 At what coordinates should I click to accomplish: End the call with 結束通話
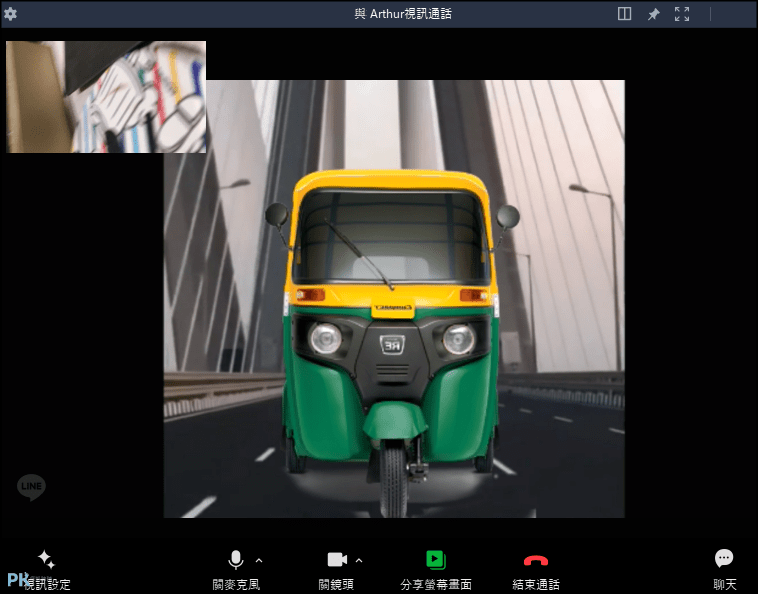[x=536, y=571]
